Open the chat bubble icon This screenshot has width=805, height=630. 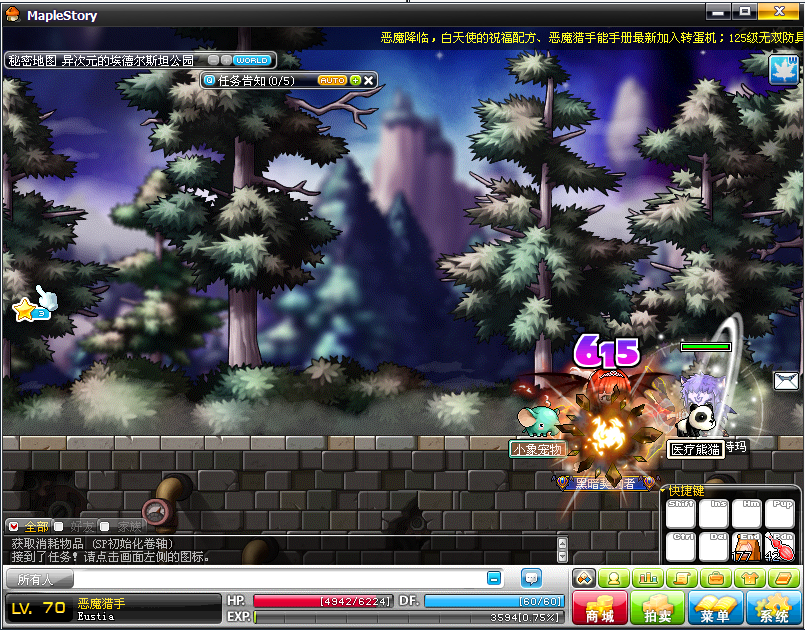coord(531,579)
